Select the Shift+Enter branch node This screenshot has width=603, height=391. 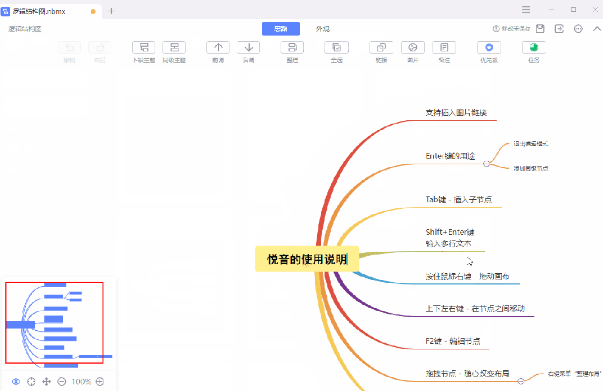tap(450, 238)
